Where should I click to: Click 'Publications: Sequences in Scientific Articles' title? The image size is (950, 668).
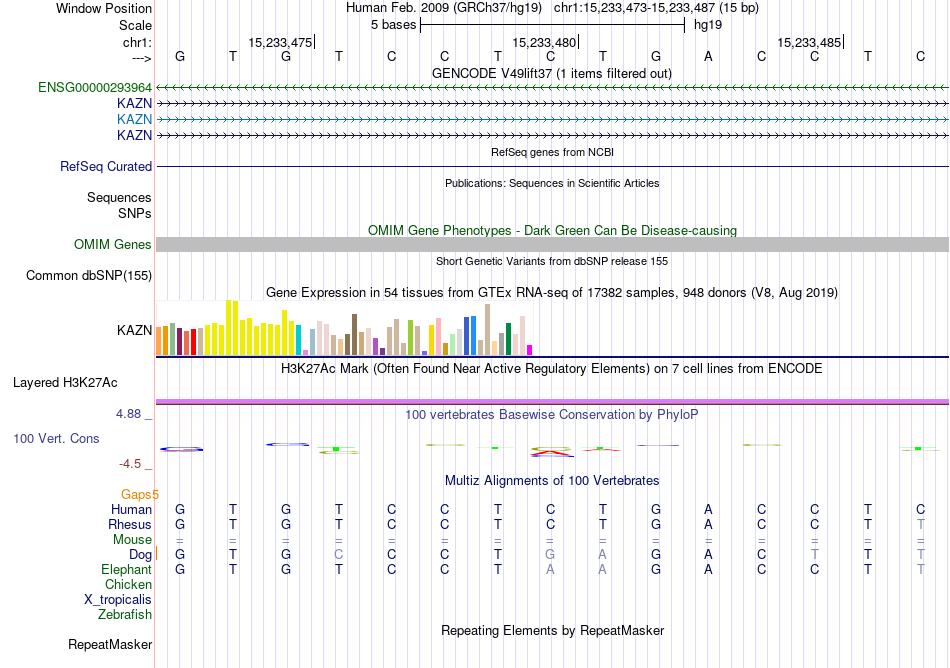point(552,184)
